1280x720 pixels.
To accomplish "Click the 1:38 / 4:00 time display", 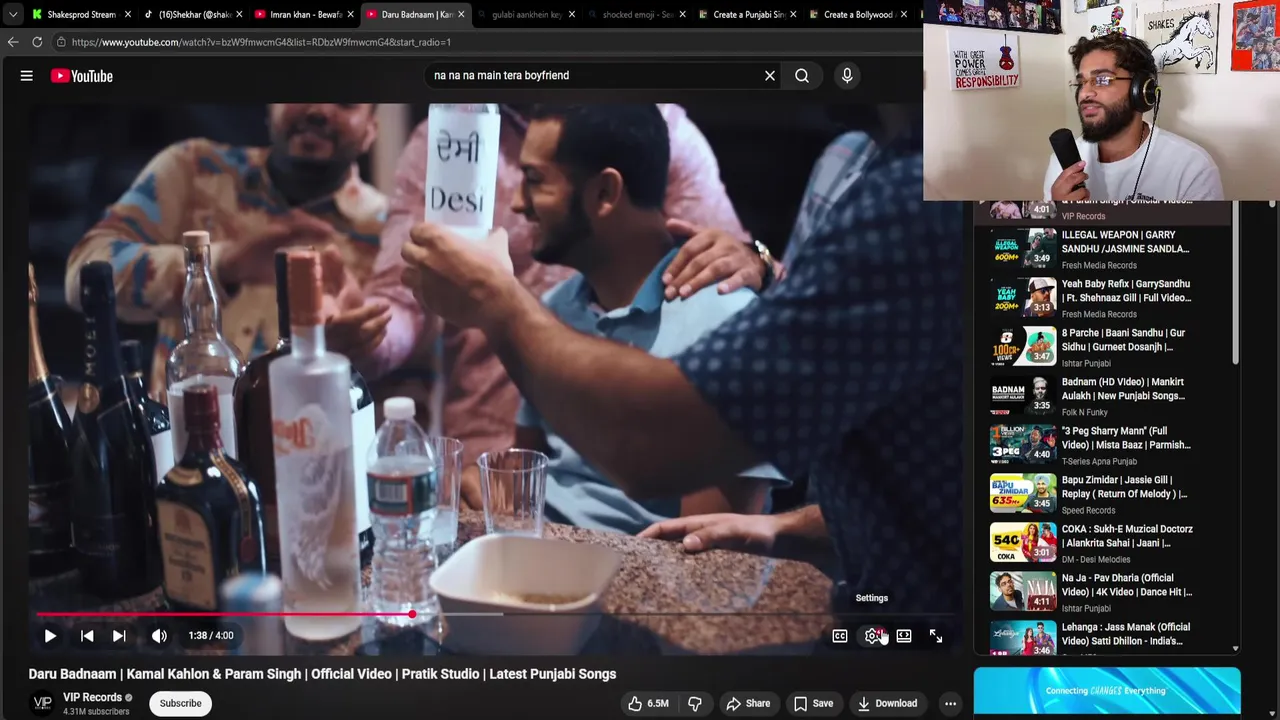I will [x=211, y=636].
